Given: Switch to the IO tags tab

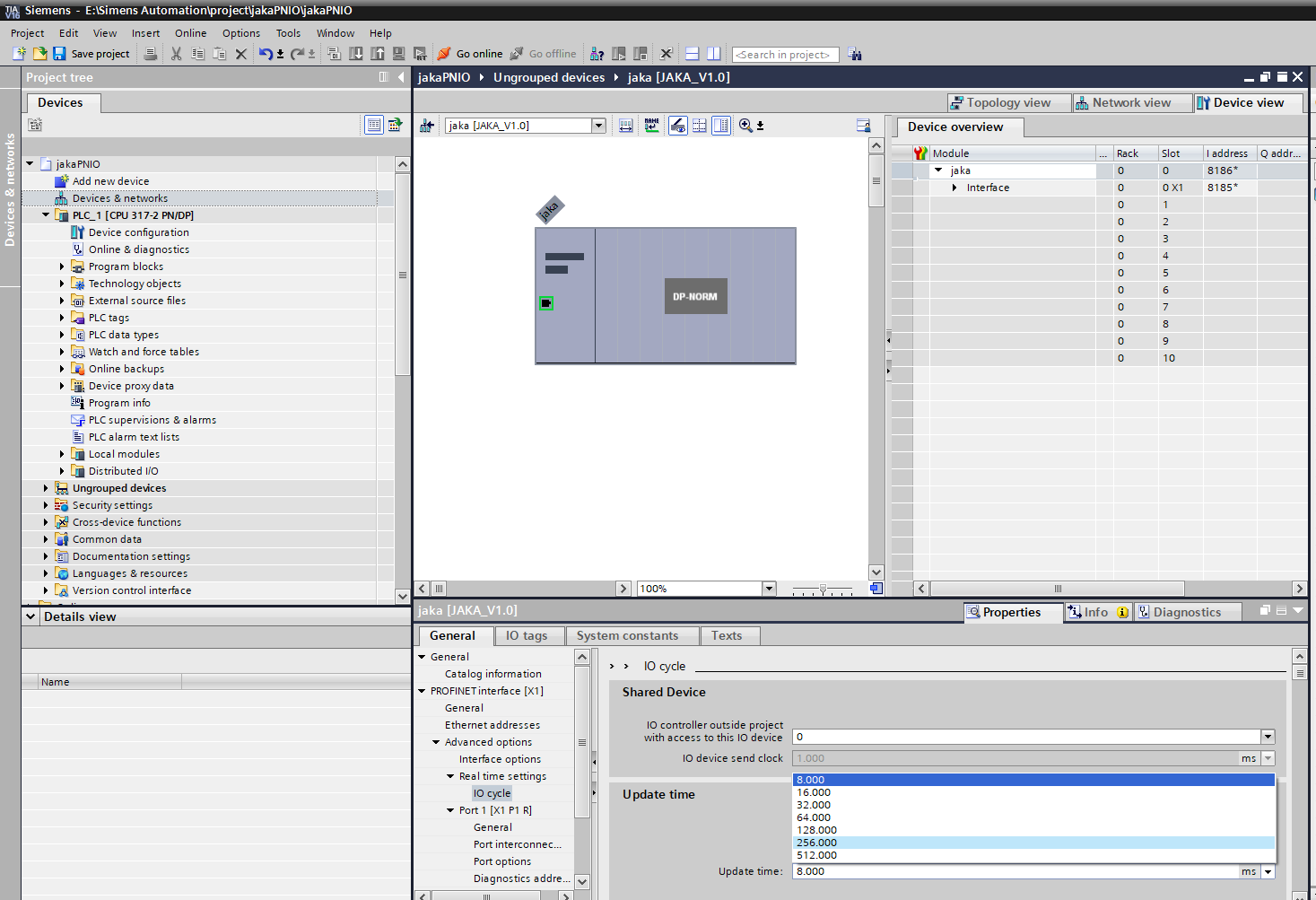Looking at the screenshot, I should (x=527, y=635).
